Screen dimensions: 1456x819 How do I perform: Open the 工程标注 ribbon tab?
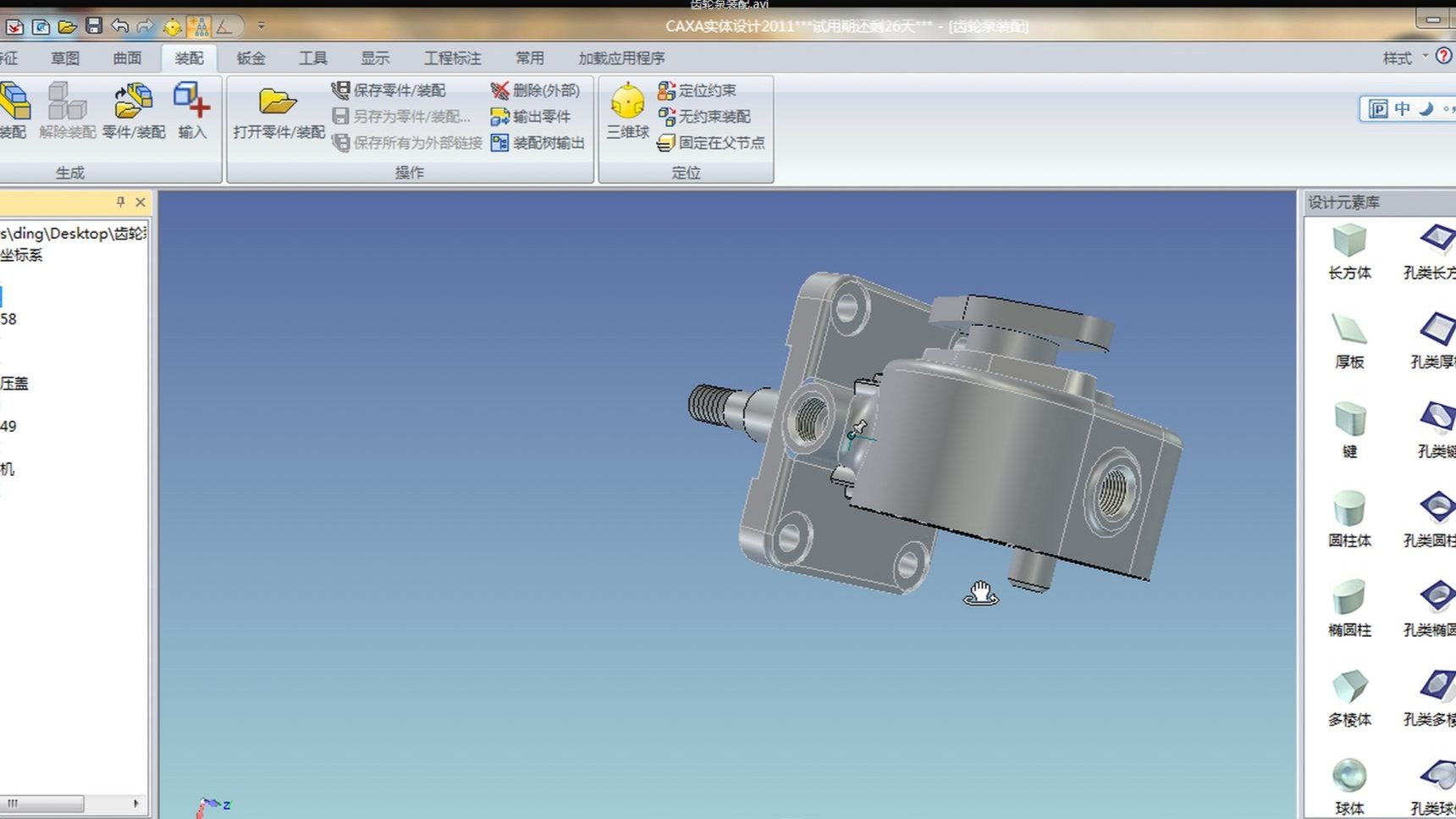tap(452, 58)
